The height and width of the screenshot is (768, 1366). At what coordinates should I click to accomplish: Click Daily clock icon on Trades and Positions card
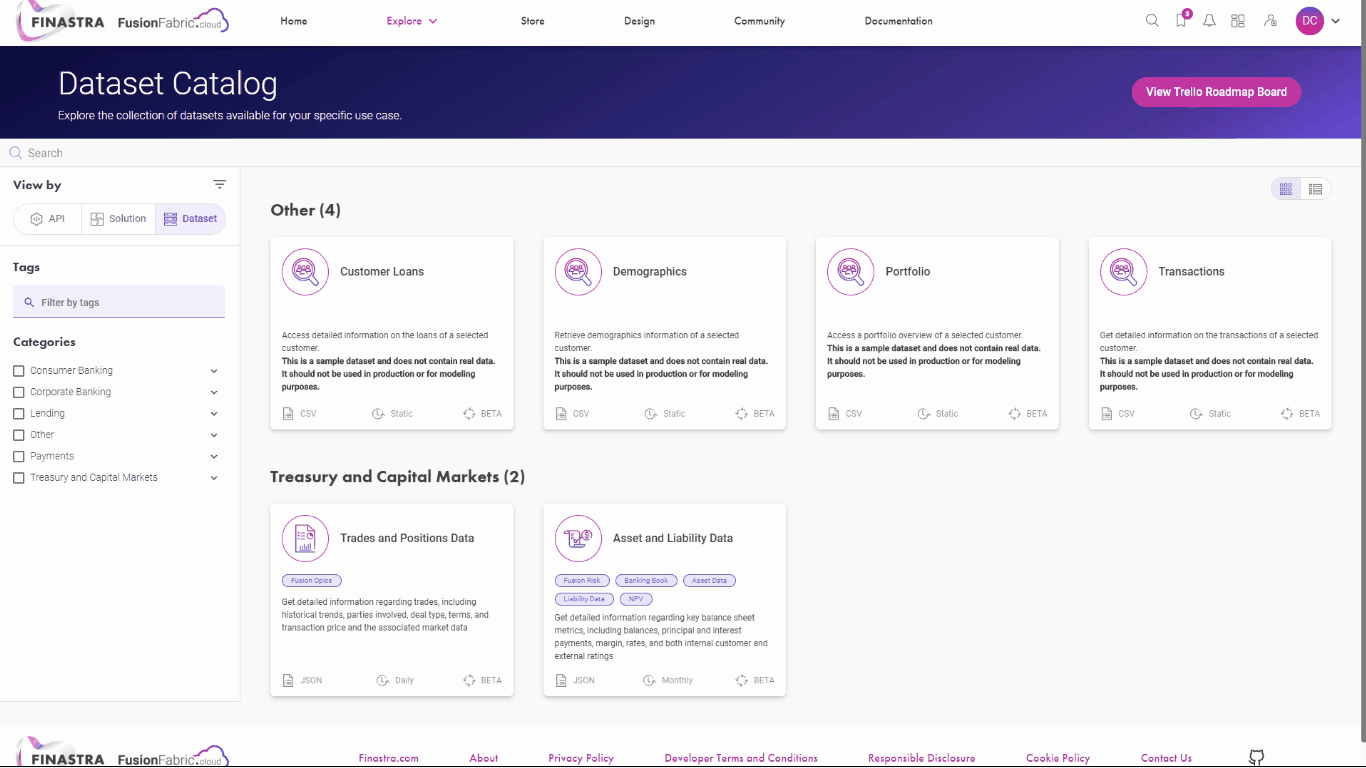coord(382,680)
